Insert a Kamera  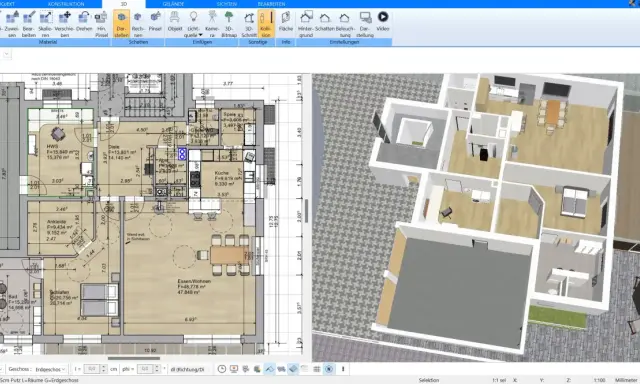[x=212, y=24]
